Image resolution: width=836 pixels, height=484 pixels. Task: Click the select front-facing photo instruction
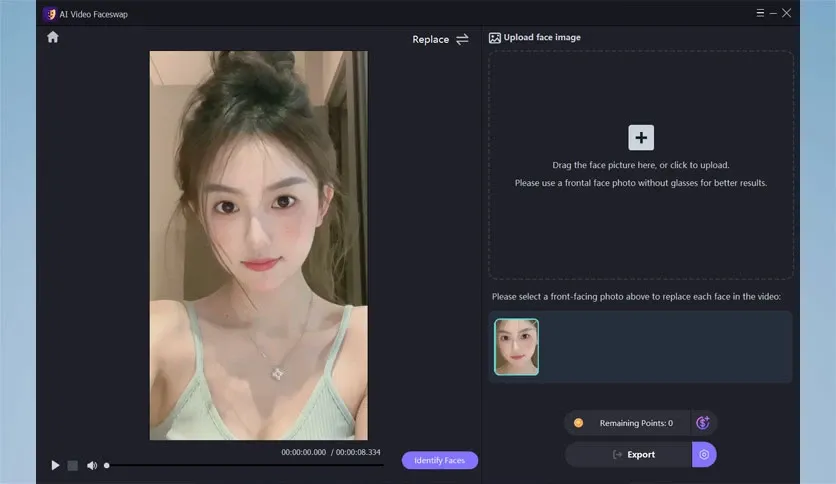636,296
